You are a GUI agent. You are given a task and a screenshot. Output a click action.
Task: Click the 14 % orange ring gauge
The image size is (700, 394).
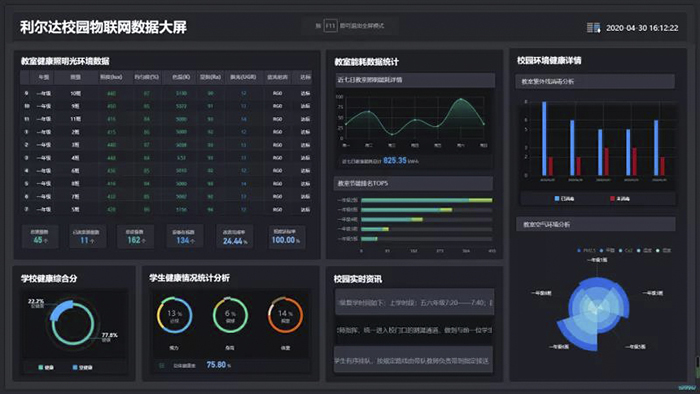click(x=285, y=315)
